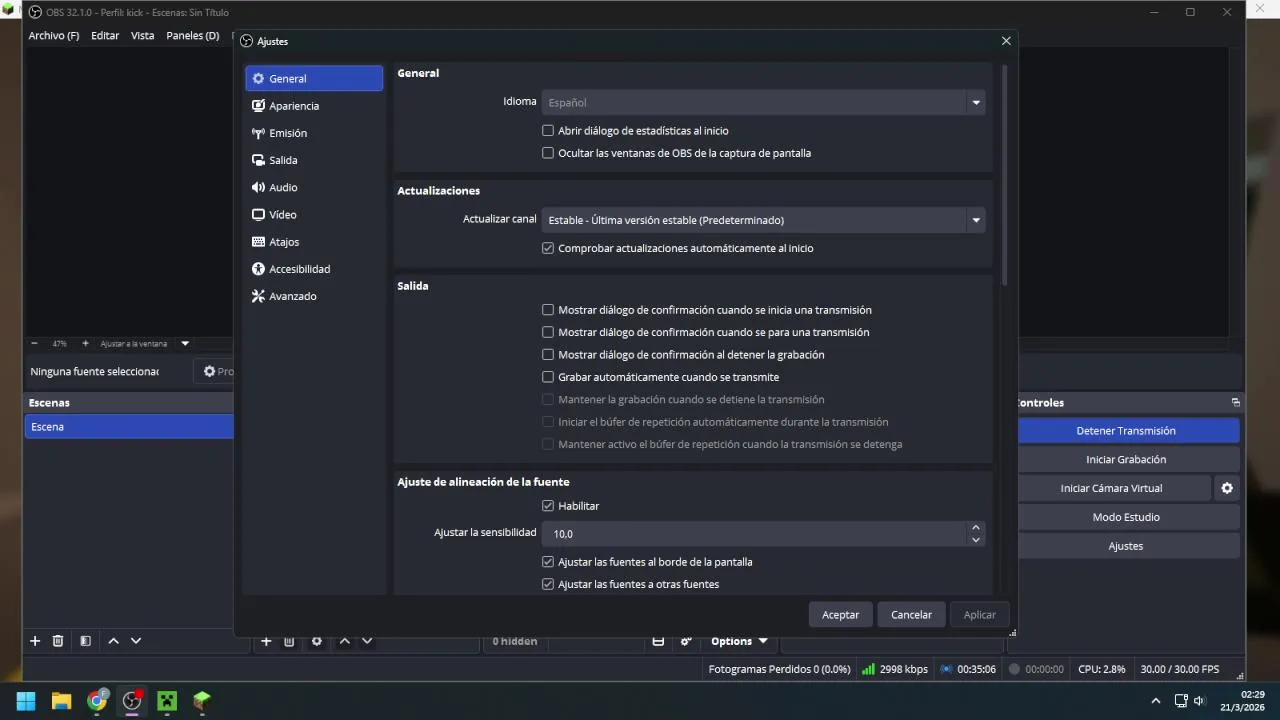Close the Ajustes dialog
The height and width of the screenshot is (720, 1280).
[x=1006, y=41]
